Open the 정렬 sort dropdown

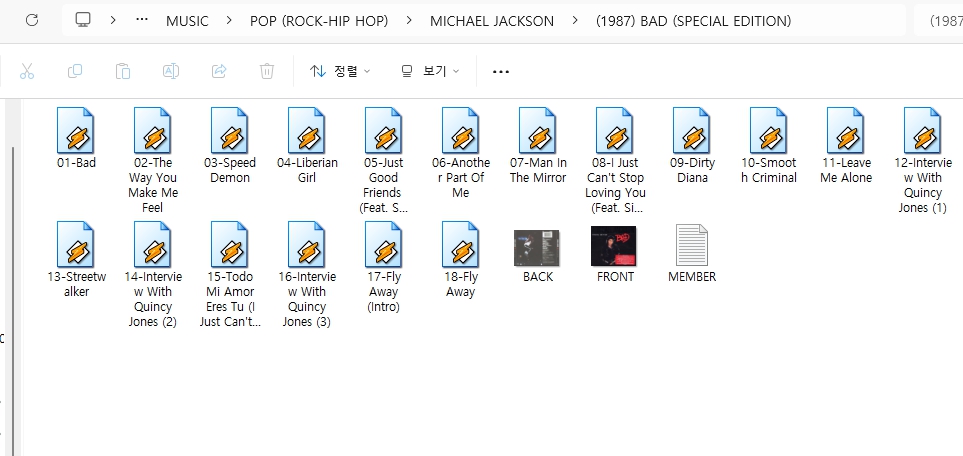click(x=340, y=71)
